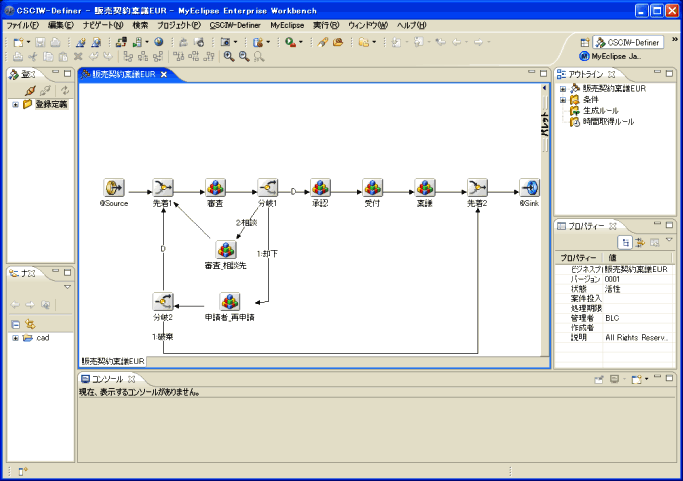The height and width of the screenshot is (481, 683).
Task: Select the 先着2 join node
Action: pyautogui.click(x=477, y=188)
